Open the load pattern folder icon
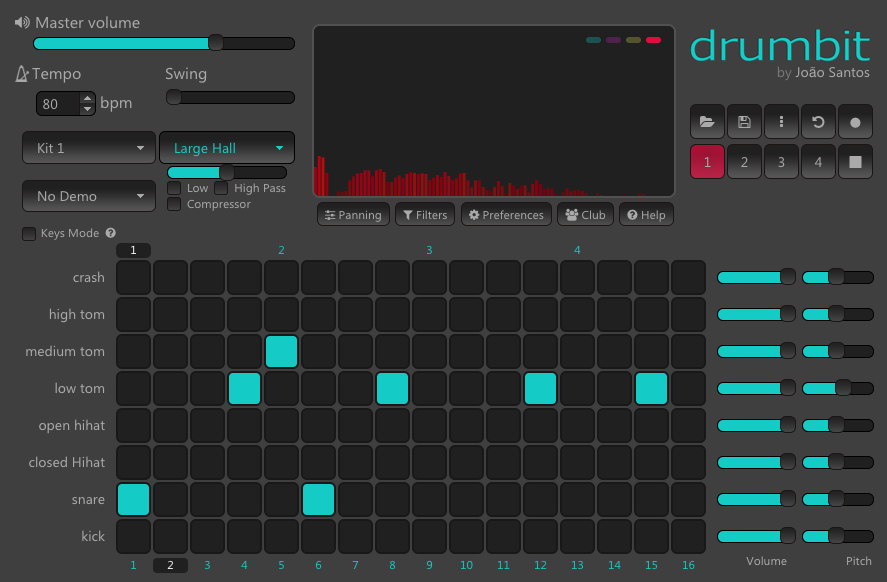This screenshot has height=582, width=887. point(707,122)
